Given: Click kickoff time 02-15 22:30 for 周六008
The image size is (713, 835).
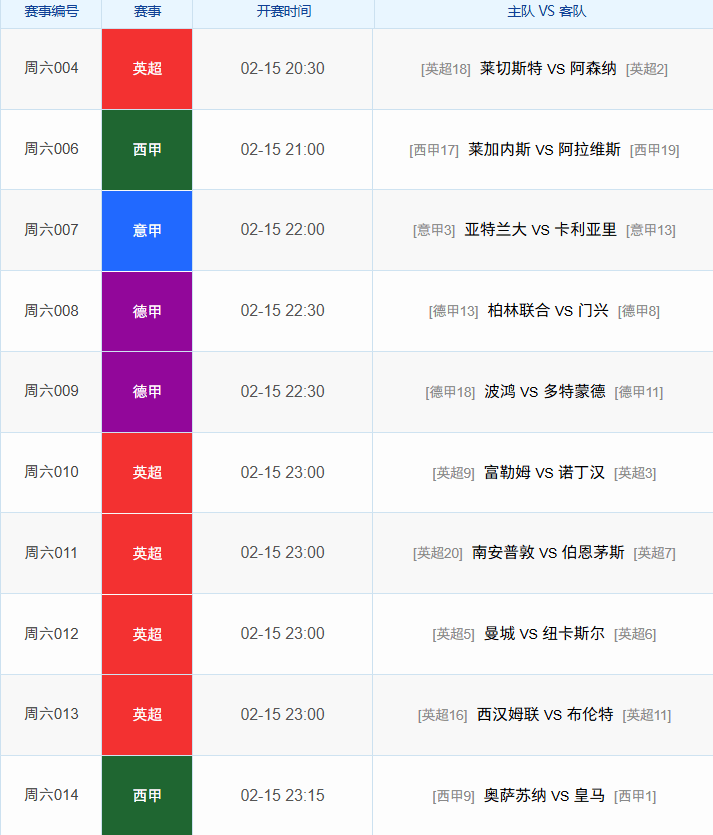Looking at the screenshot, I should pos(283,310).
